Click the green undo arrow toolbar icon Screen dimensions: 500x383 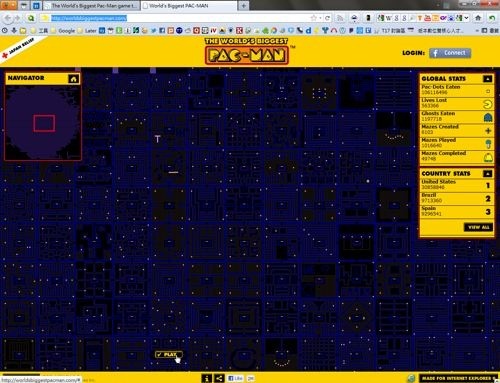(x=492, y=18)
